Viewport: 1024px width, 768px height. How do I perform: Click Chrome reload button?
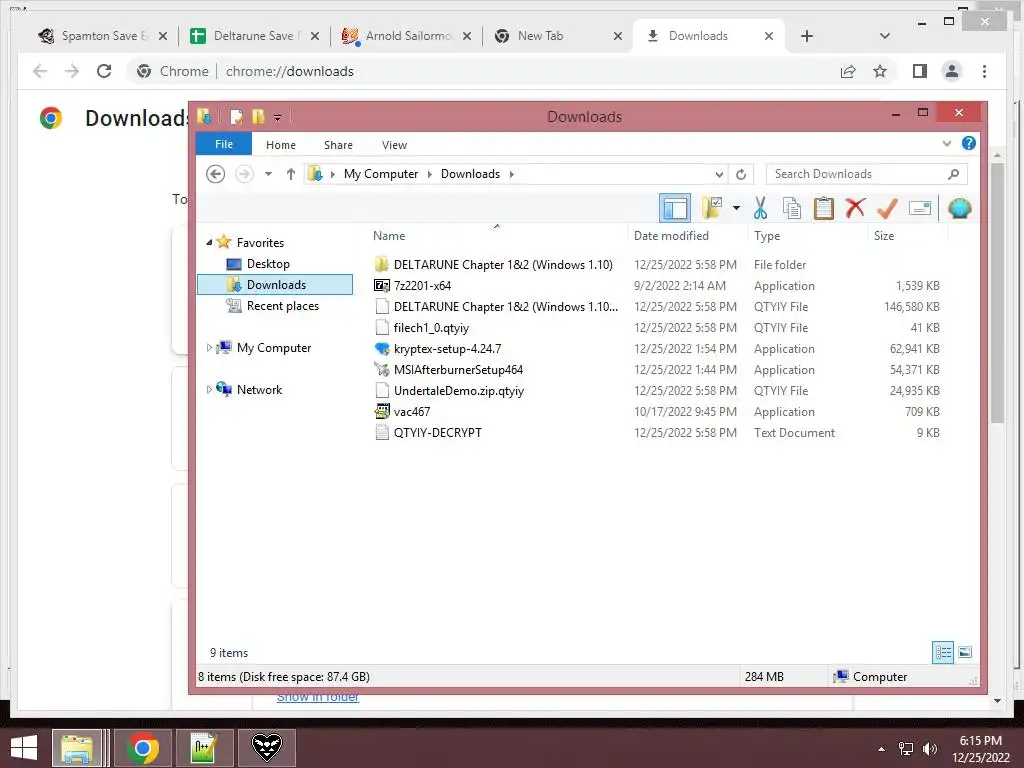(104, 71)
